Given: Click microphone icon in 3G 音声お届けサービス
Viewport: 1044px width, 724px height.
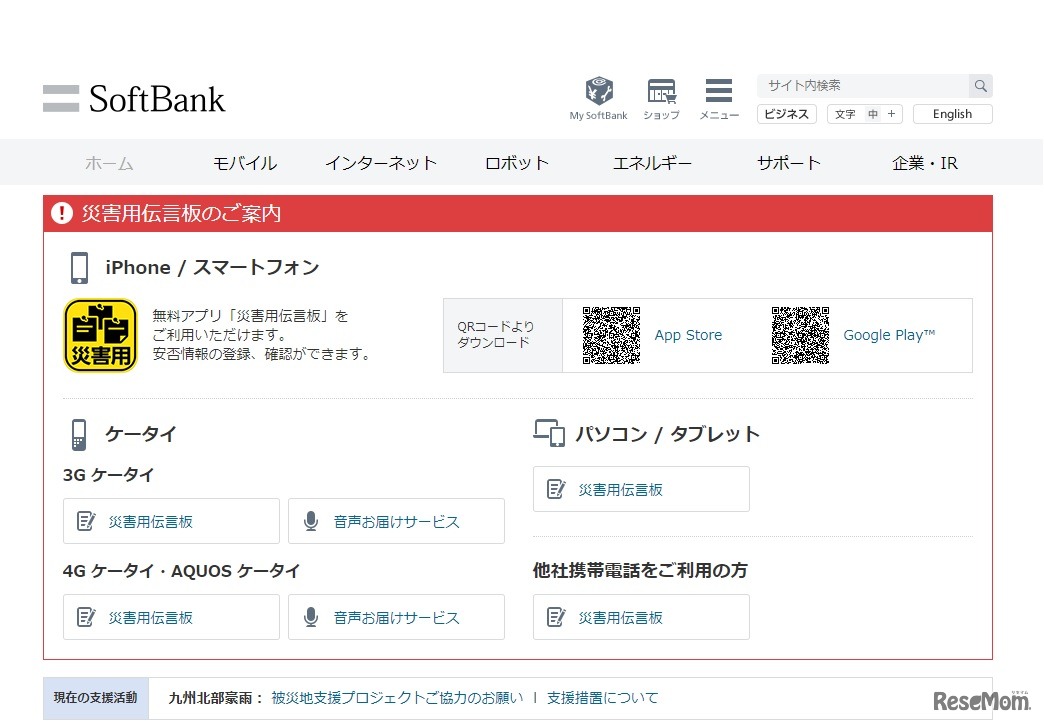Looking at the screenshot, I should tap(310, 521).
